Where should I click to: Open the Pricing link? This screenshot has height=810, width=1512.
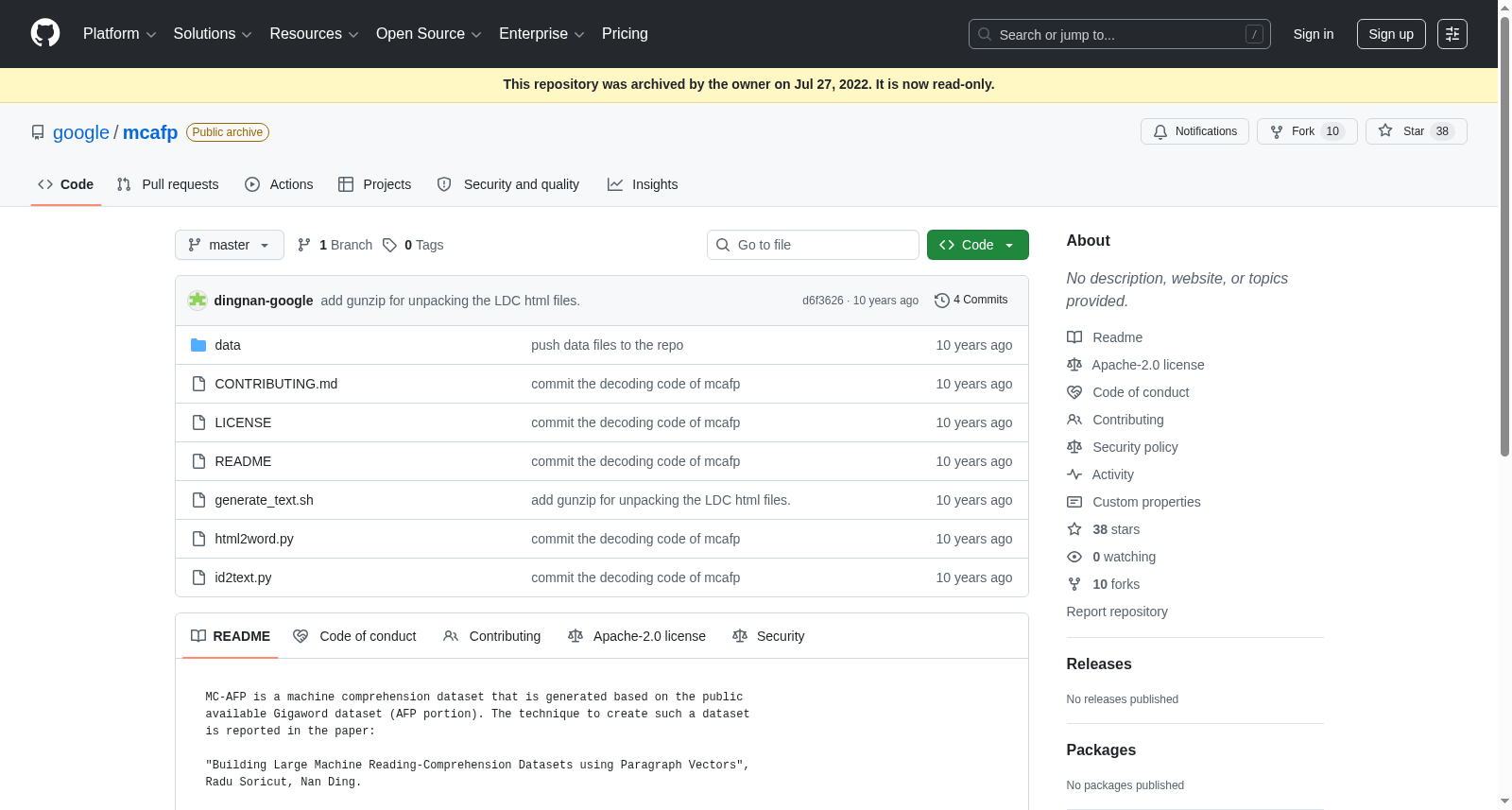625,34
